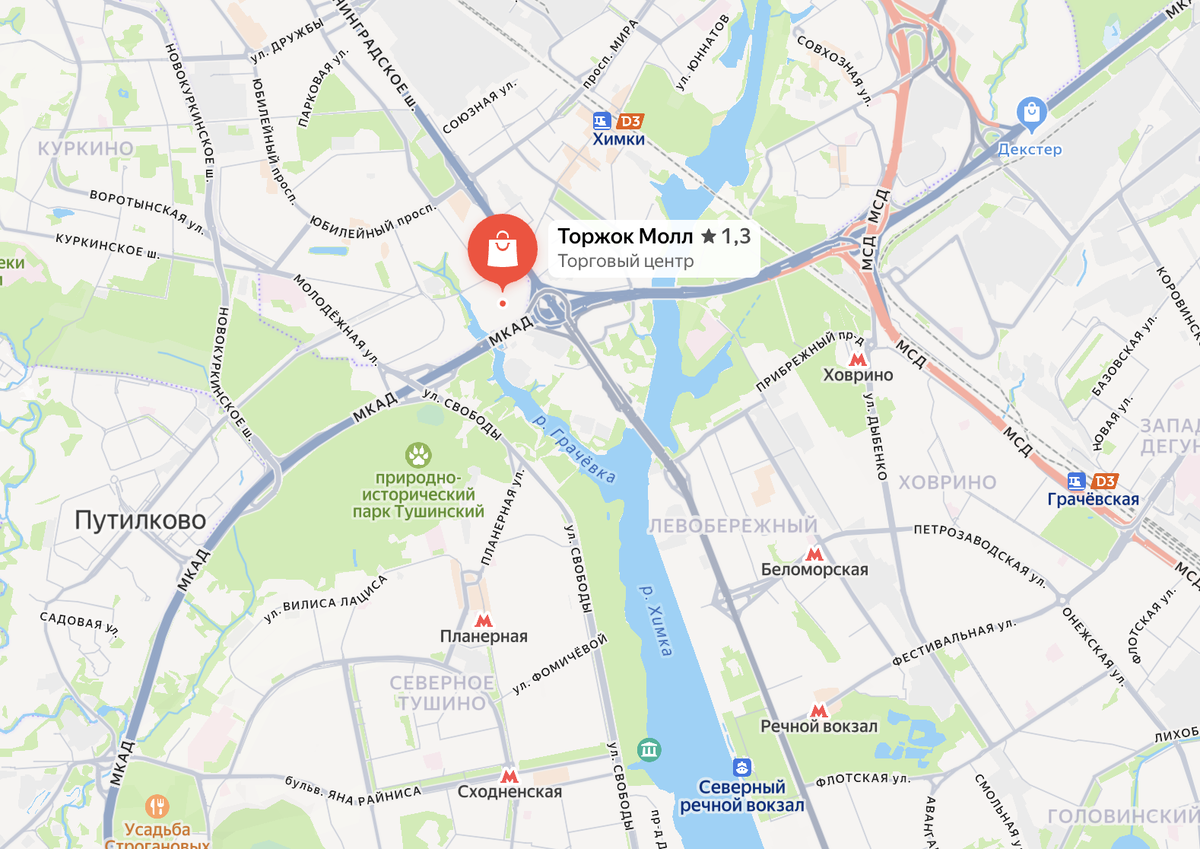Select the Путилково district label
Screen dimensions: 1200x849
click(x=140, y=520)
